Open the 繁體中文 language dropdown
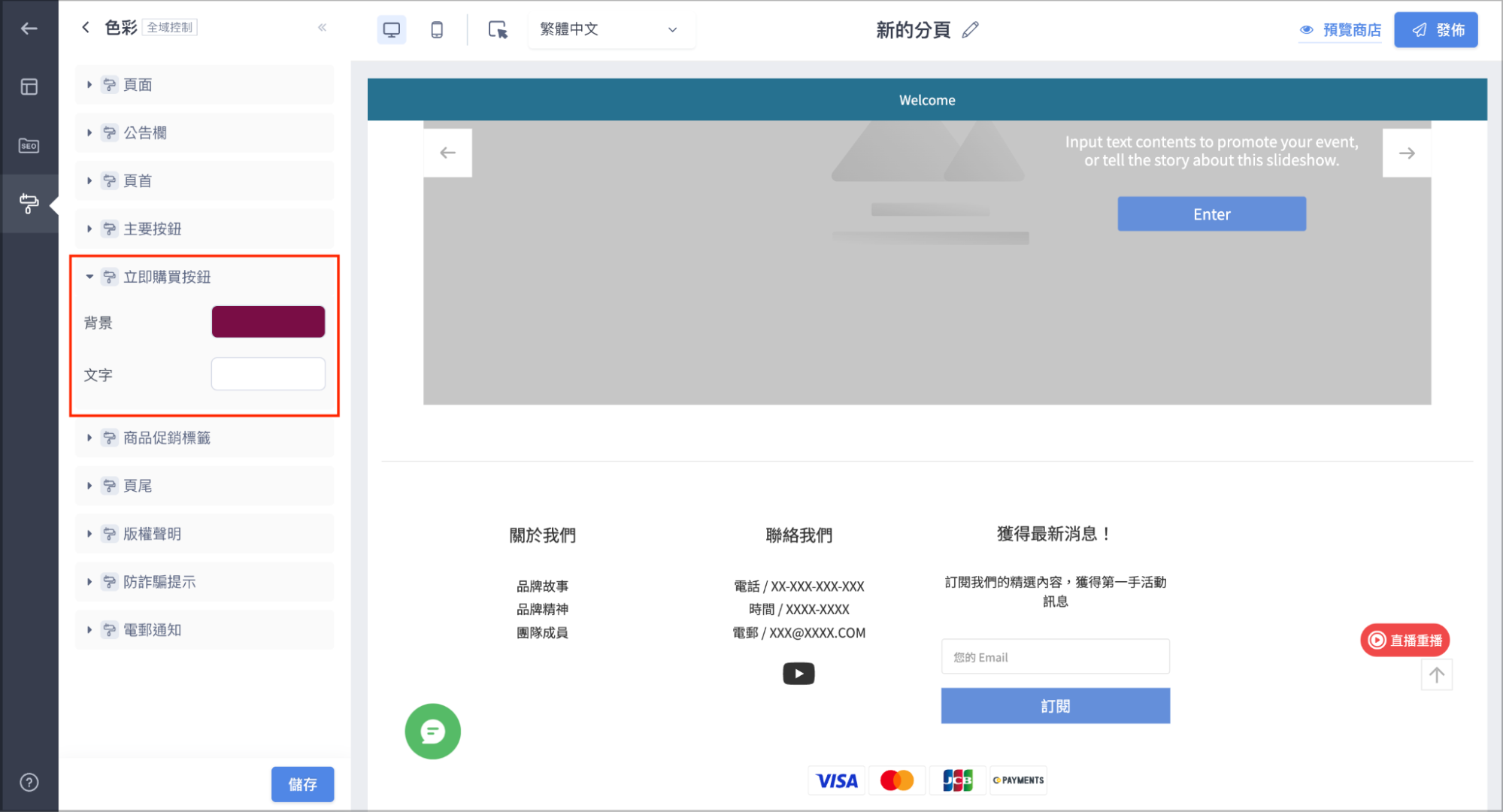1503x812 pixels. (611, 29)
